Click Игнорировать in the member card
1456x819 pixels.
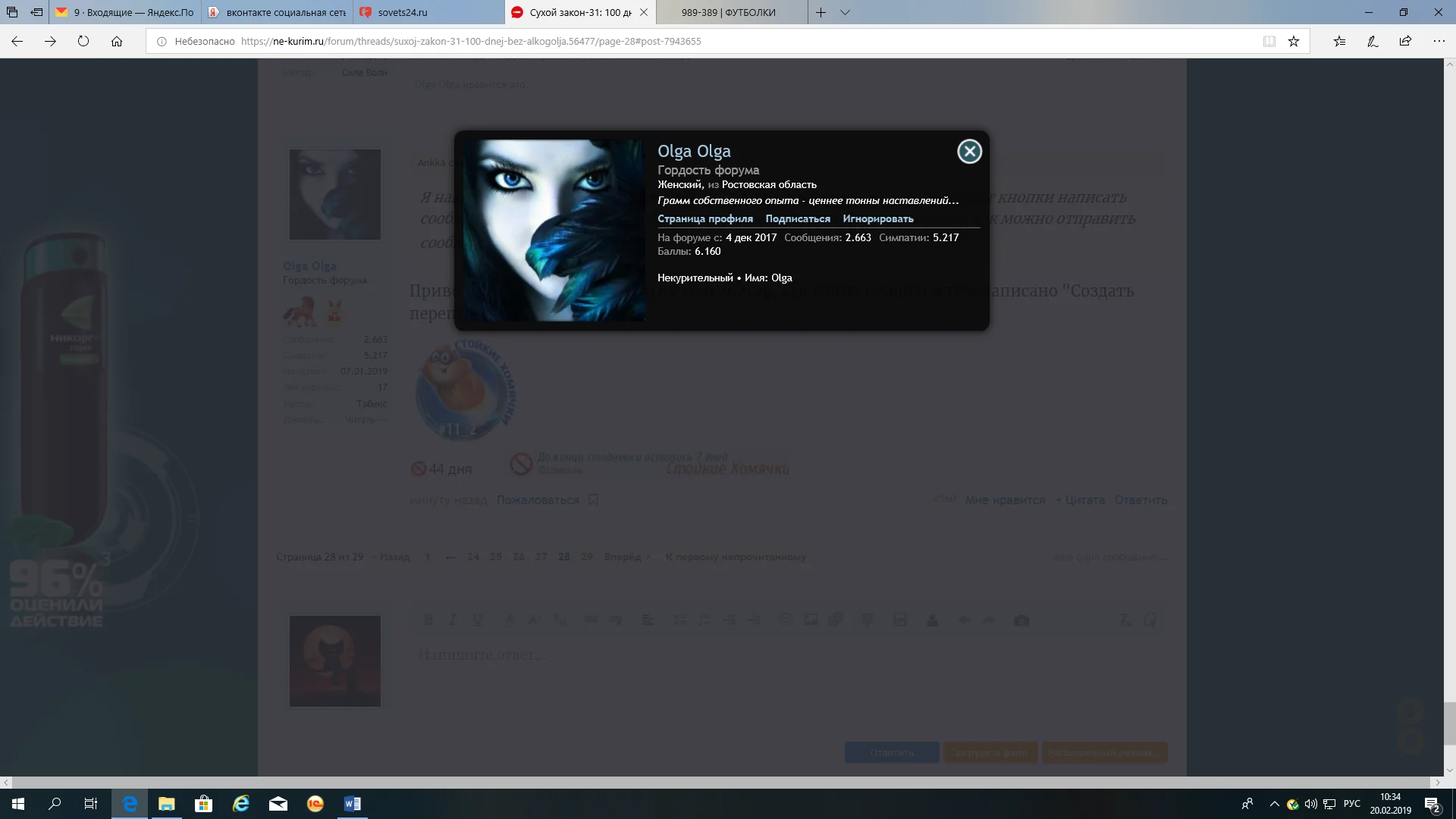[877, 218]
